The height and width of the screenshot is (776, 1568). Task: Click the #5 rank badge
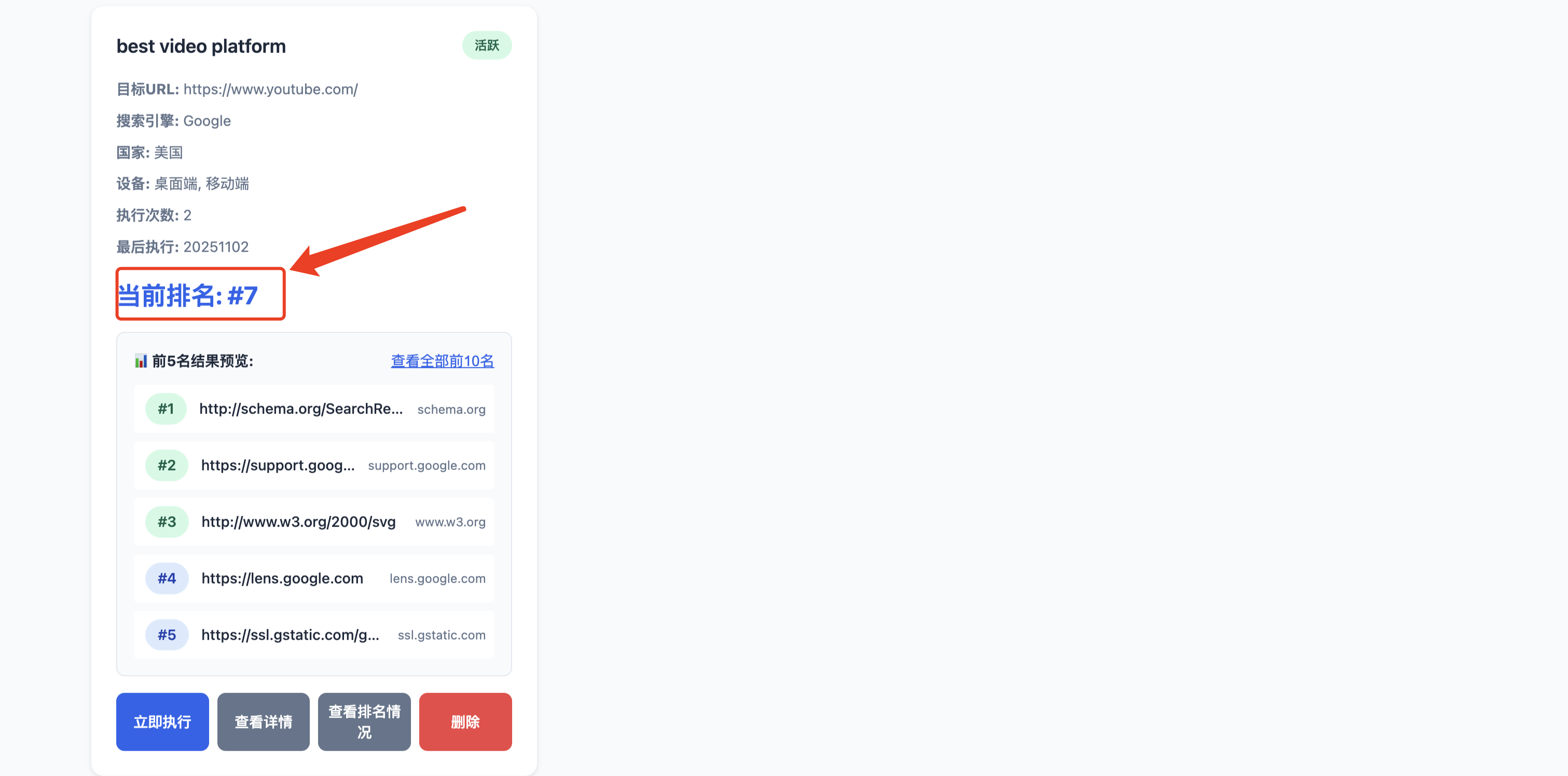(x=166, y=635)
